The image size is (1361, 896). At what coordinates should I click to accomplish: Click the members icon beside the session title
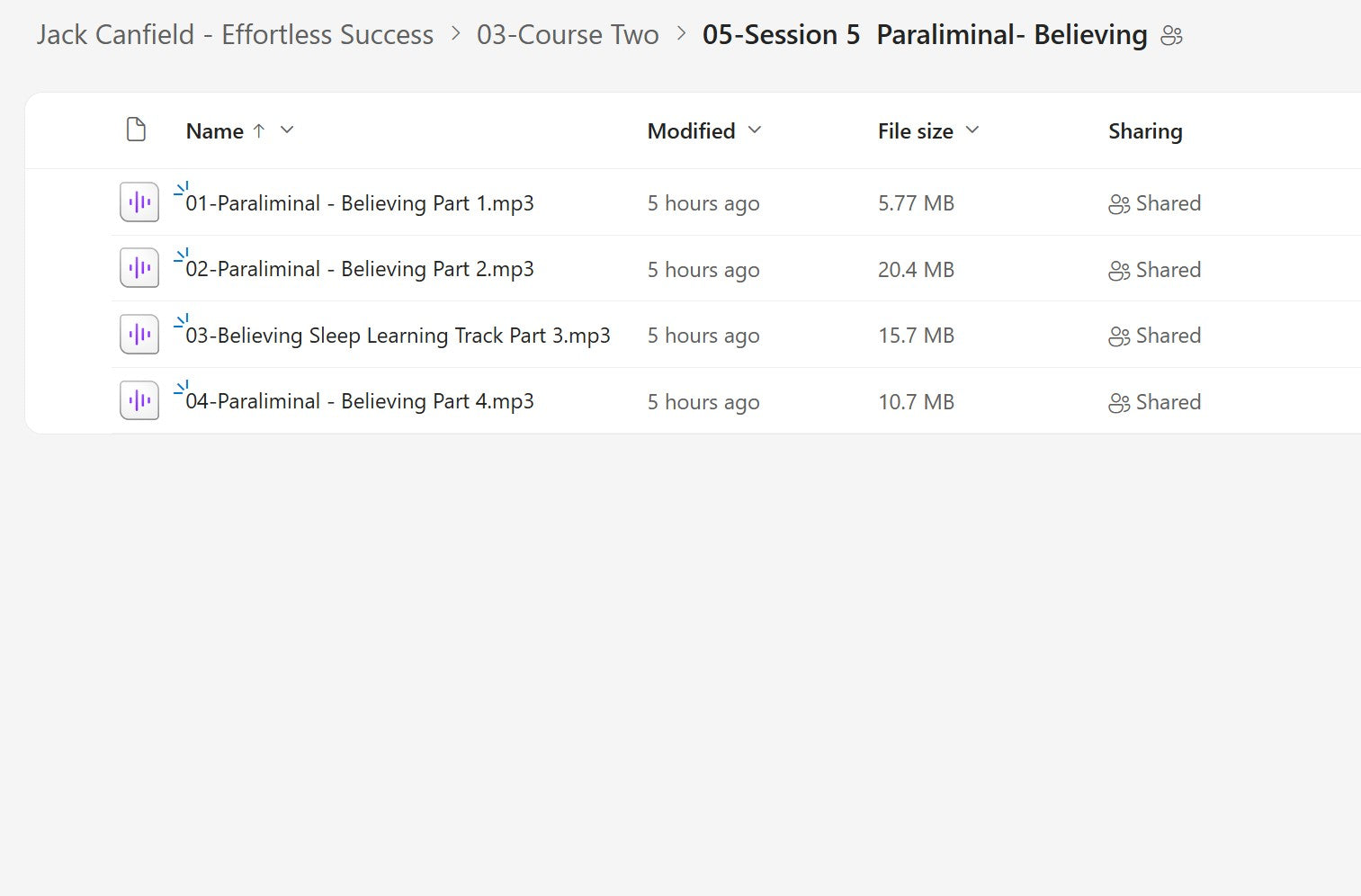(1172, 34)
